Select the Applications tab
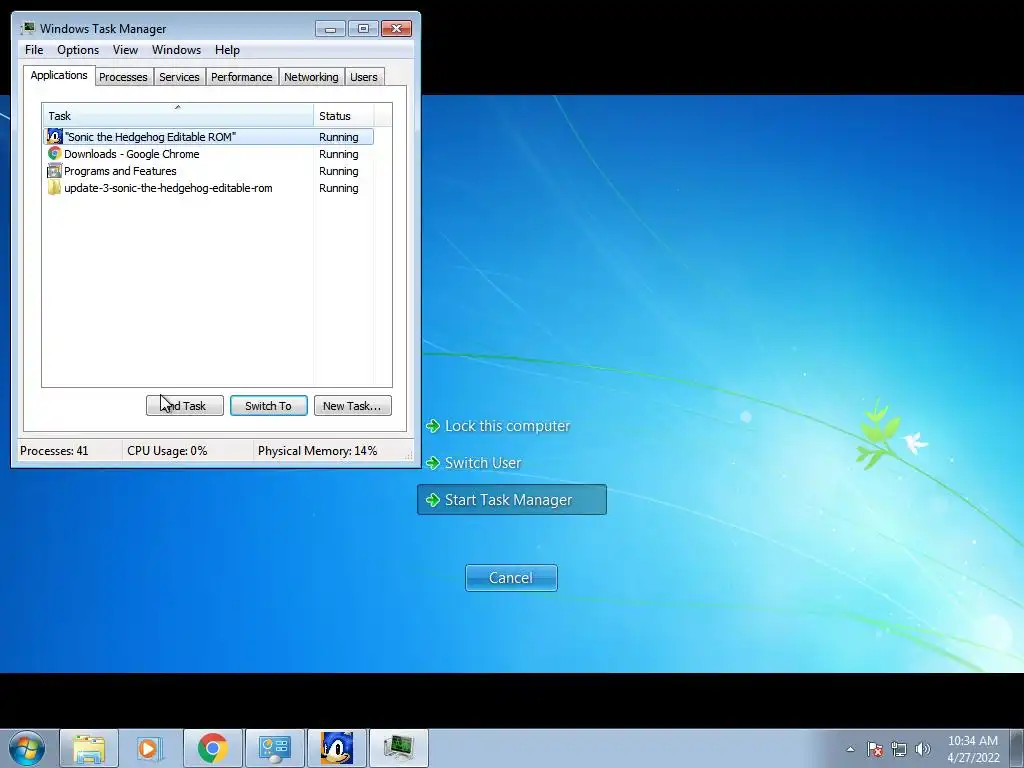 click(59, 75)
